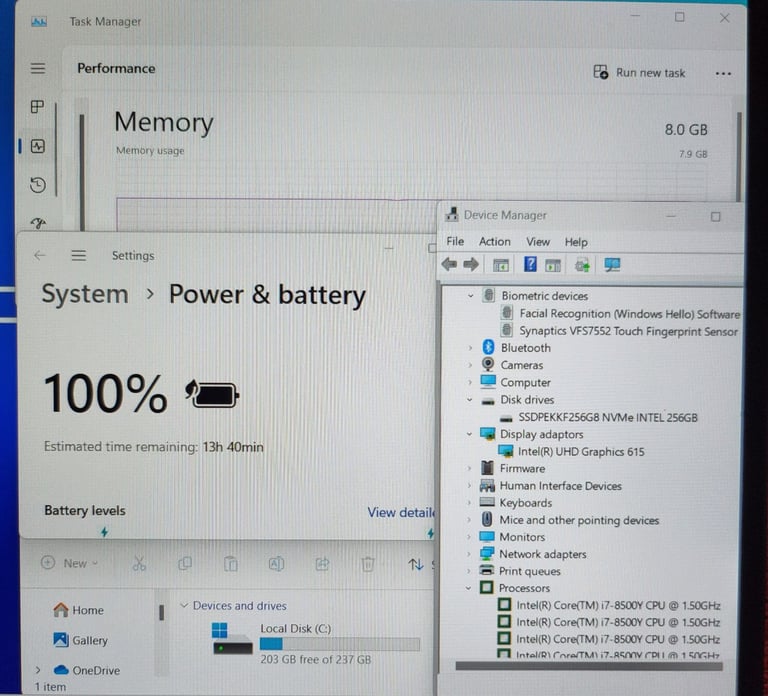
Task: Click Paste icon in File Explorer toolbar
Action: 231,564
